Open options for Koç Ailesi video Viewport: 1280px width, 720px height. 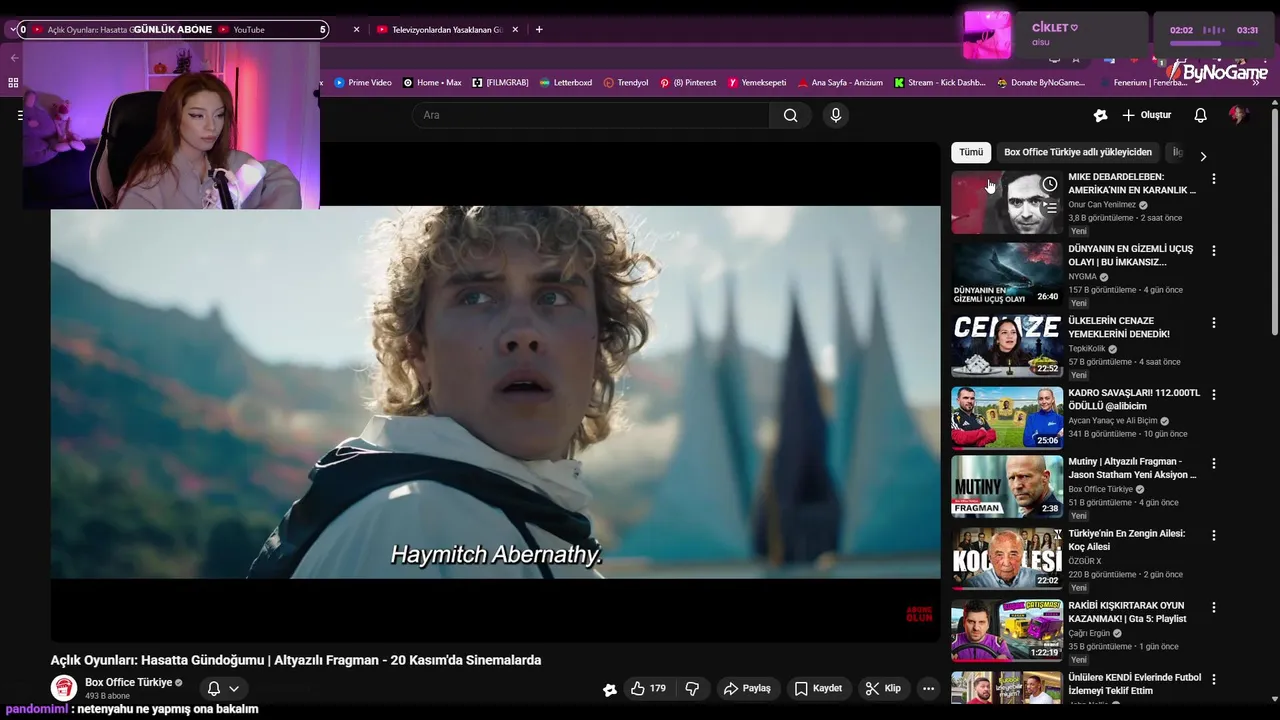1214,536
